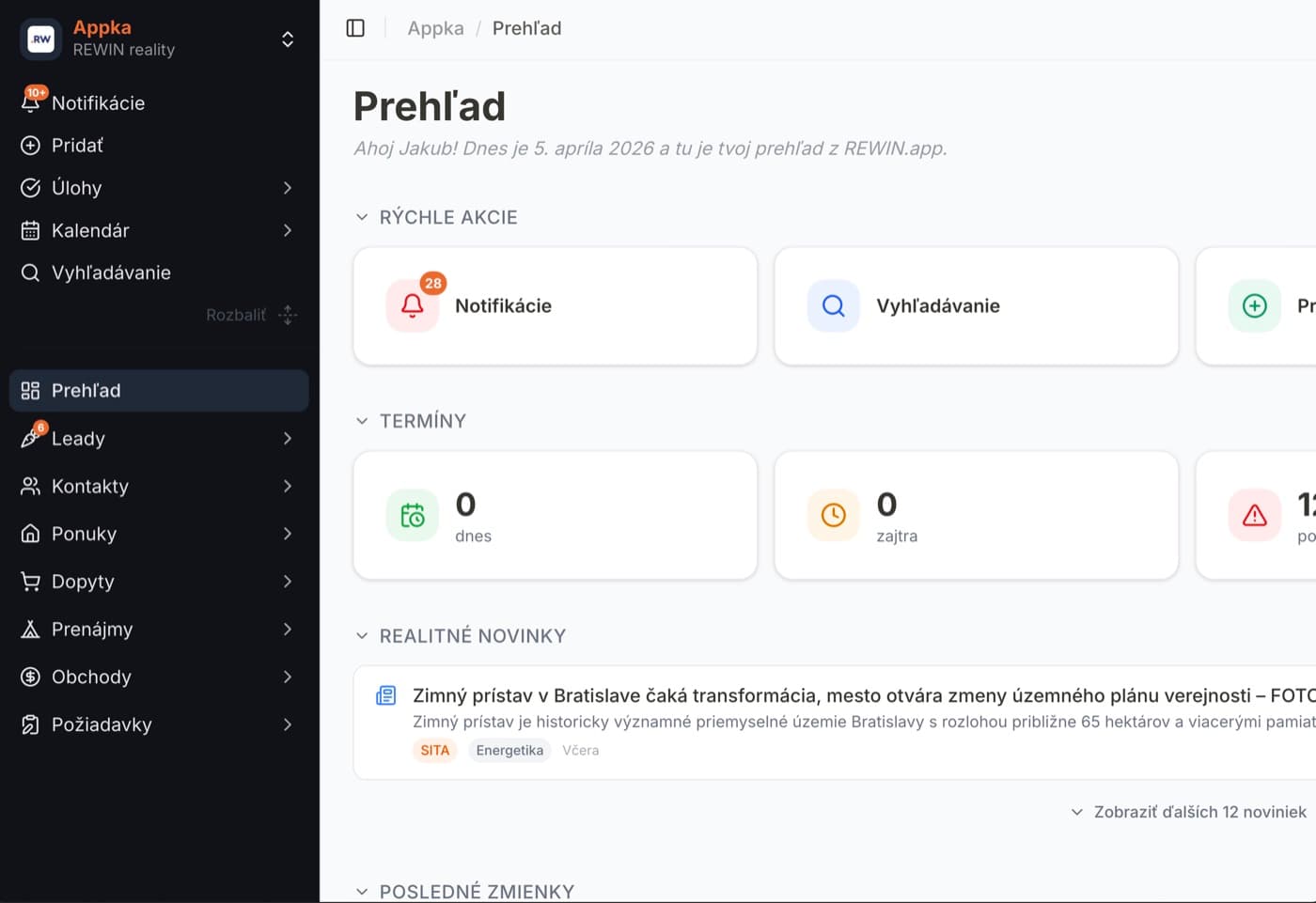Open the workspace switcher for REWIN reality
Image resolution: width=1316 pixels, height=903 pixels.
tap(288, 39)
